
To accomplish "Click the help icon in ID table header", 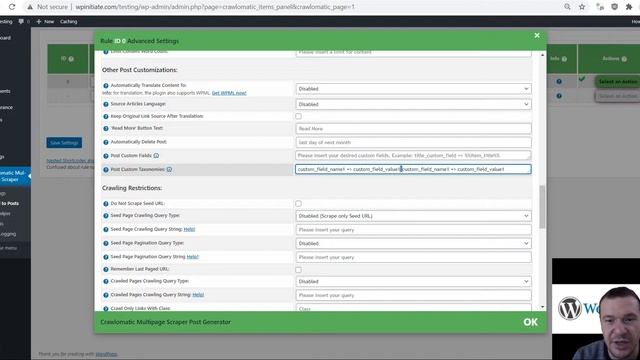I will (71, 59).
